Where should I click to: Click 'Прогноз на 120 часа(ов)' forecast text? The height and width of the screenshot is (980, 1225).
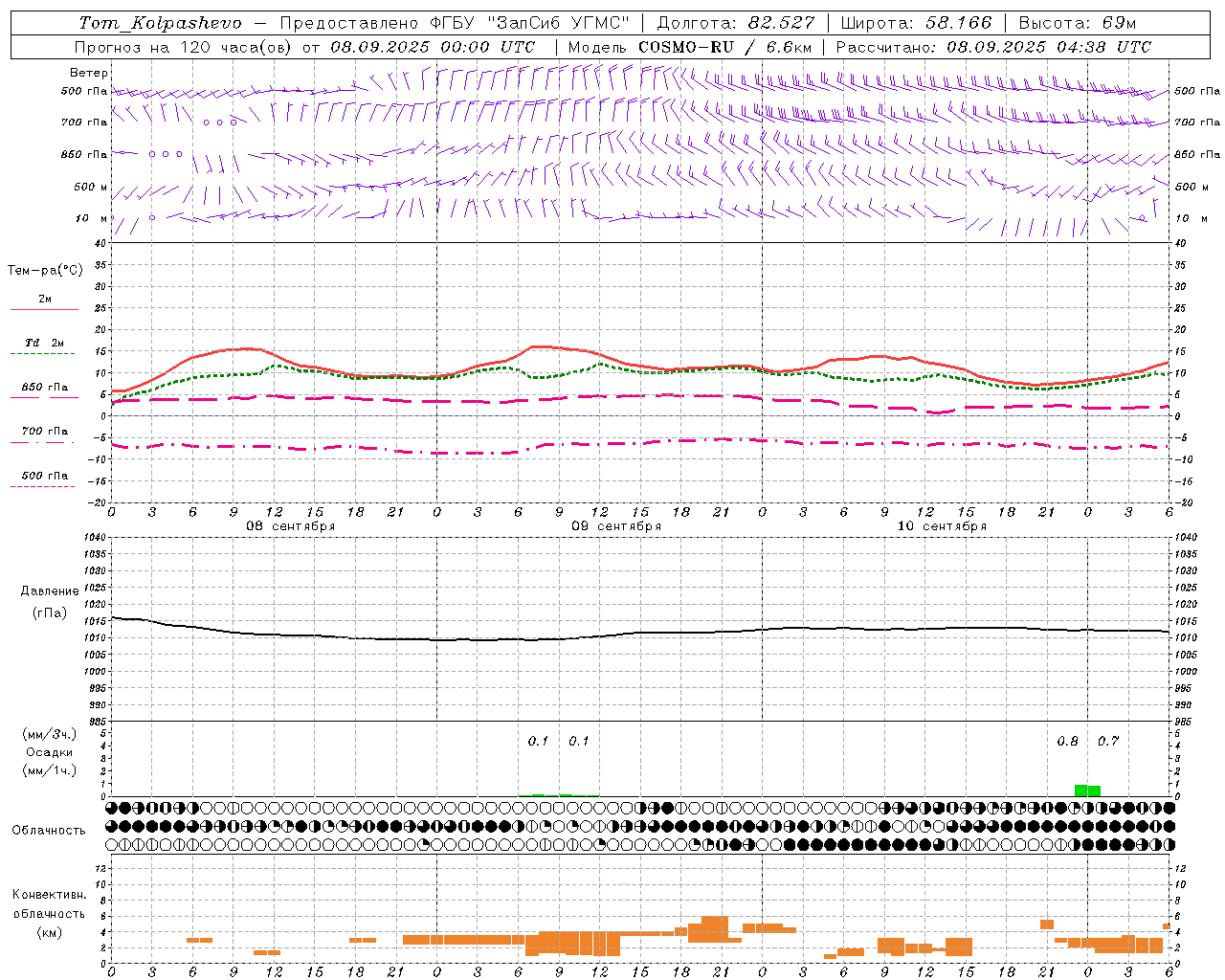(x=184, y=47)
